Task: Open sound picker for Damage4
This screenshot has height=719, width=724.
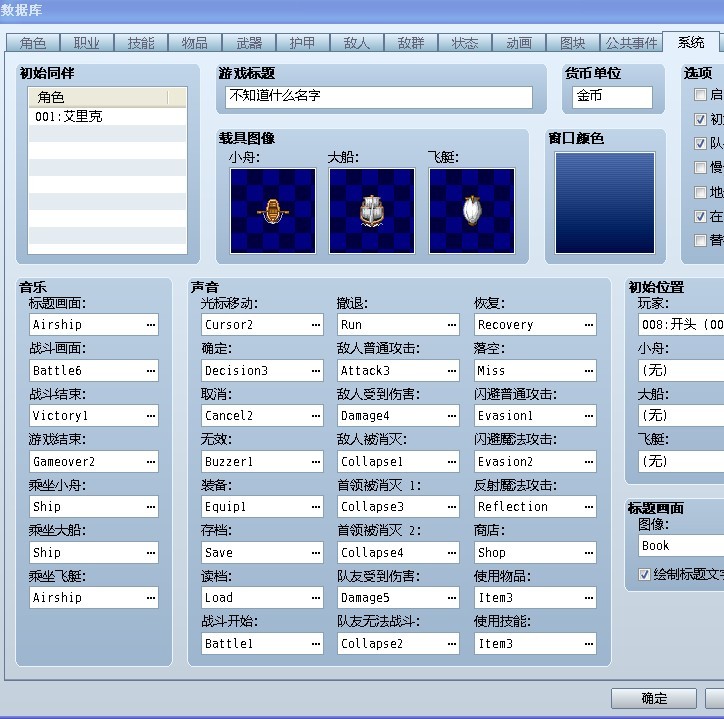Action: 452,416
